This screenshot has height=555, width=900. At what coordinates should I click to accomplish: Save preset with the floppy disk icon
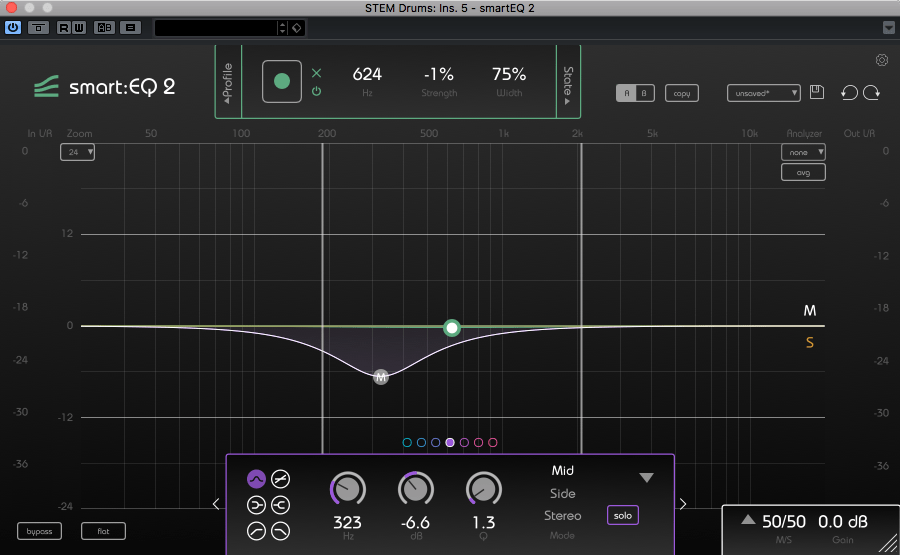pos(817,92)
